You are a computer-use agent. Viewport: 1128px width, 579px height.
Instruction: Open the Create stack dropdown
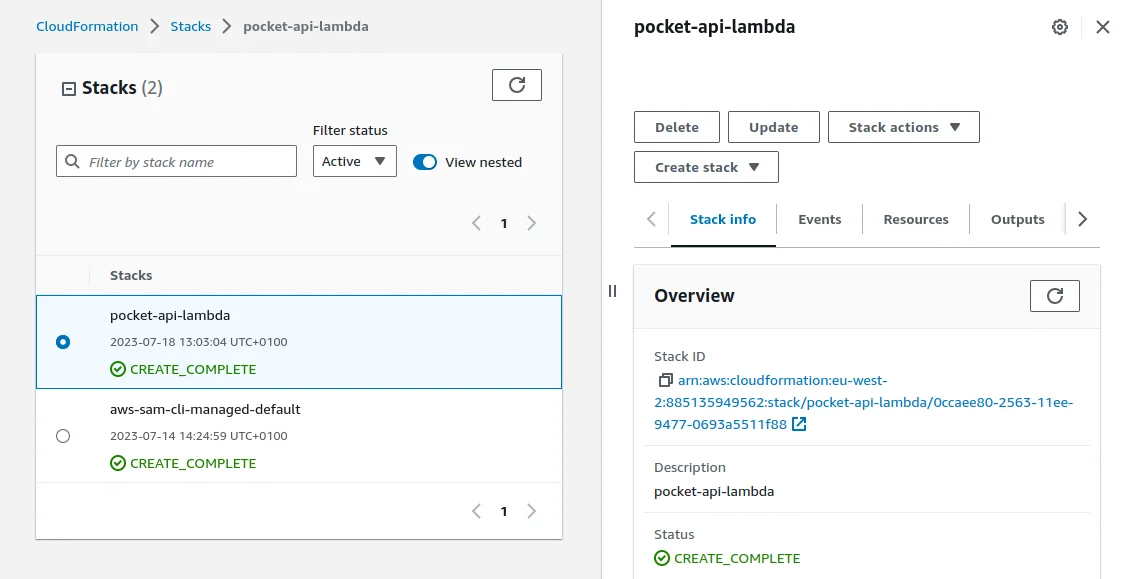706,167
